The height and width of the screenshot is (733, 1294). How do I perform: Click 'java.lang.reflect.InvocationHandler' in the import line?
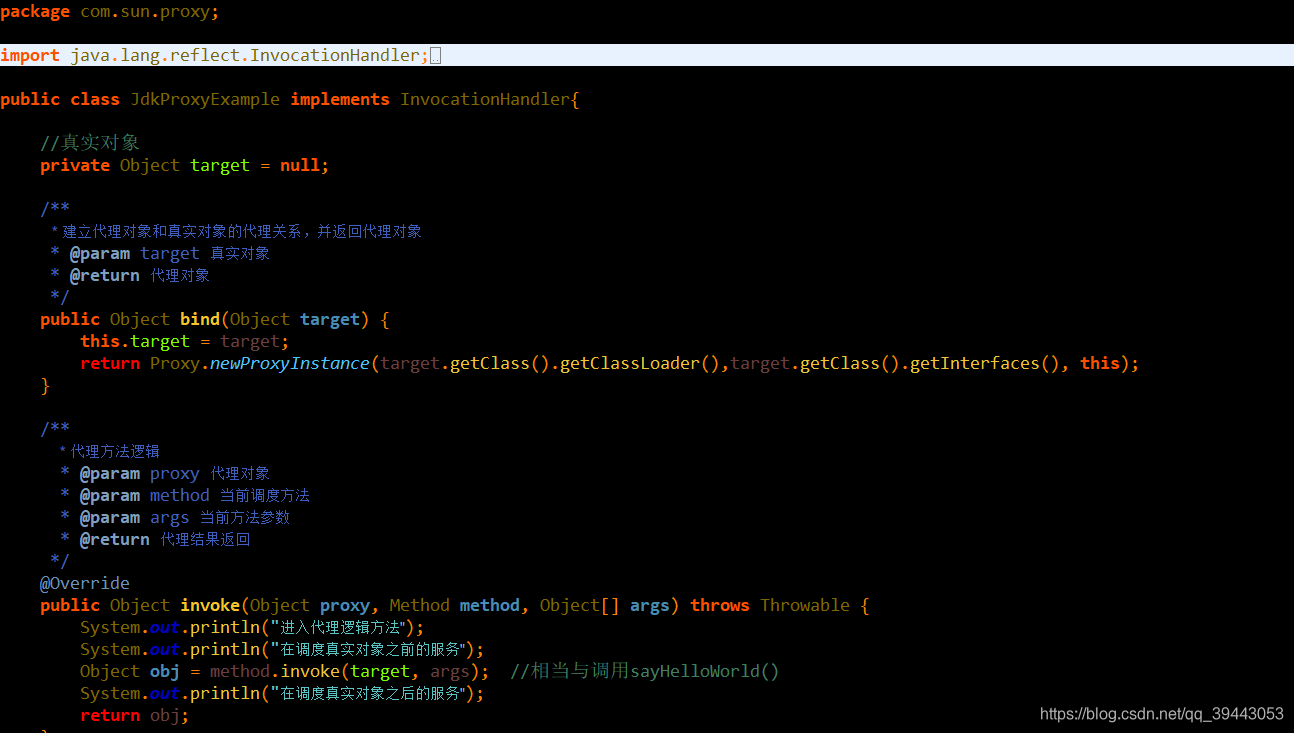click(245, 55)
